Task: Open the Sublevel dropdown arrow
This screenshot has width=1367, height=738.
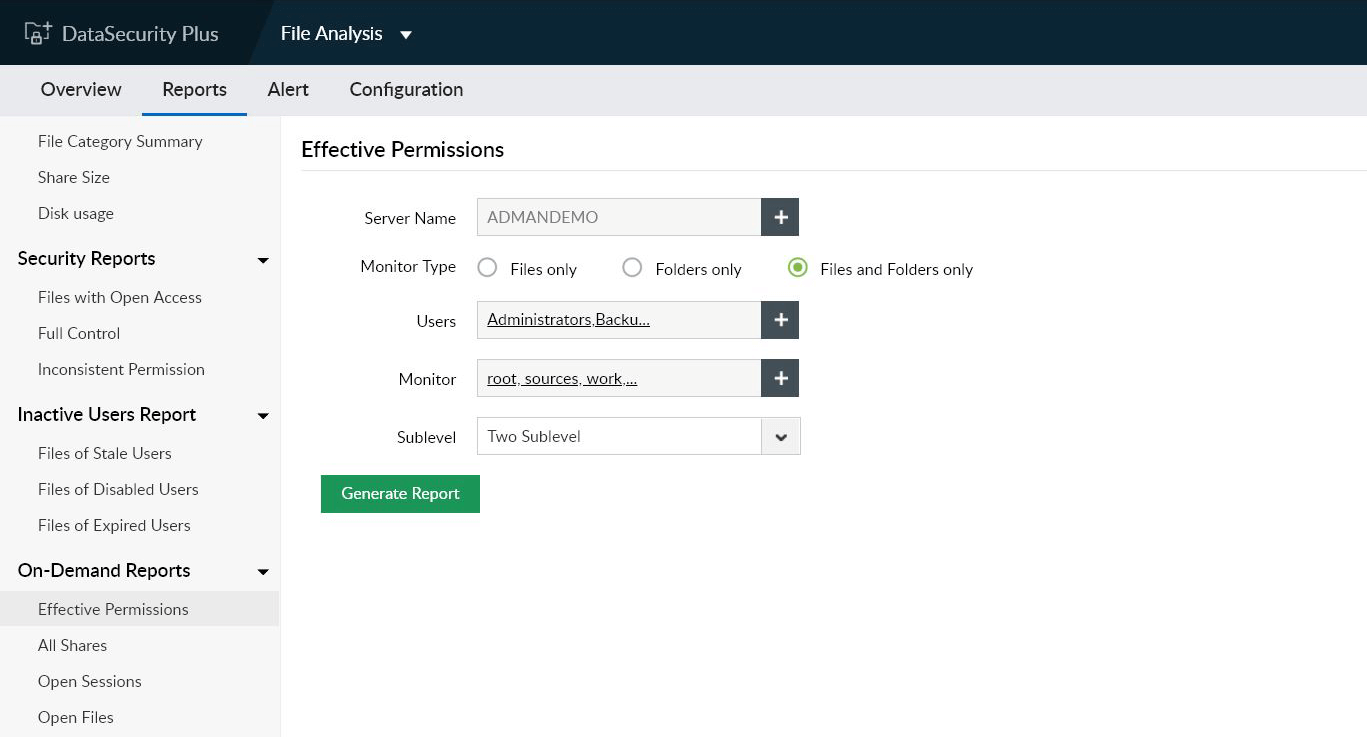Action: pyautogui.click(x=781, y=437)
